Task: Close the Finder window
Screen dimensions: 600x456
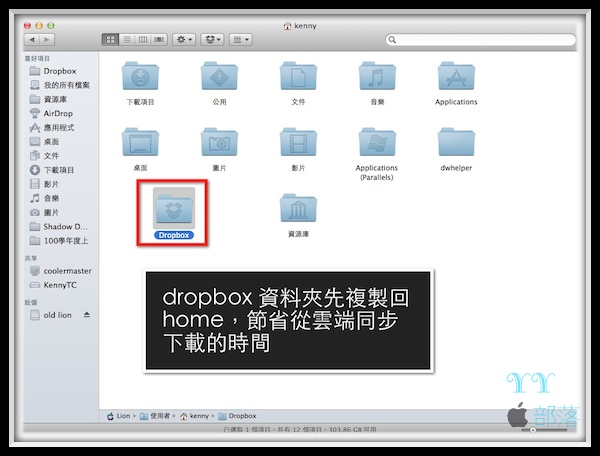Action: pos(27,26)
